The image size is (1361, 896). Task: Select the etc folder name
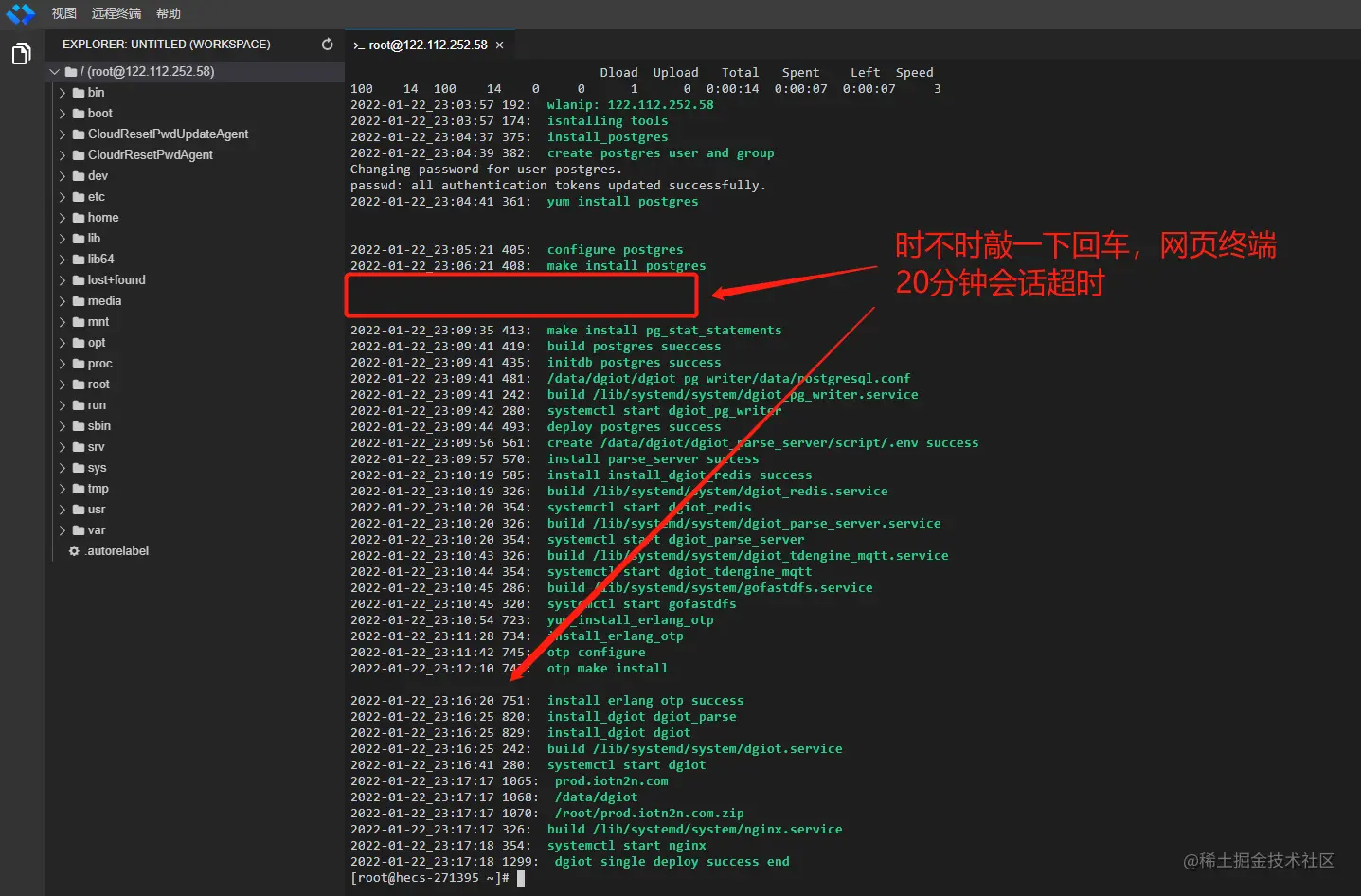click(x=96, y=197)
